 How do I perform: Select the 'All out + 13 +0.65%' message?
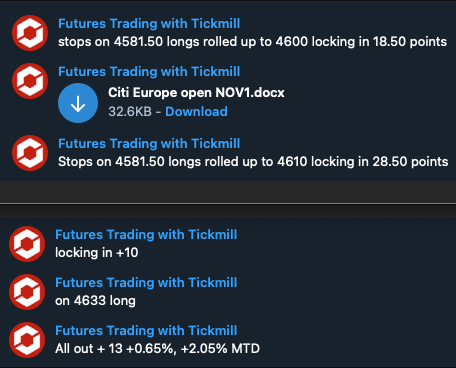157,349
